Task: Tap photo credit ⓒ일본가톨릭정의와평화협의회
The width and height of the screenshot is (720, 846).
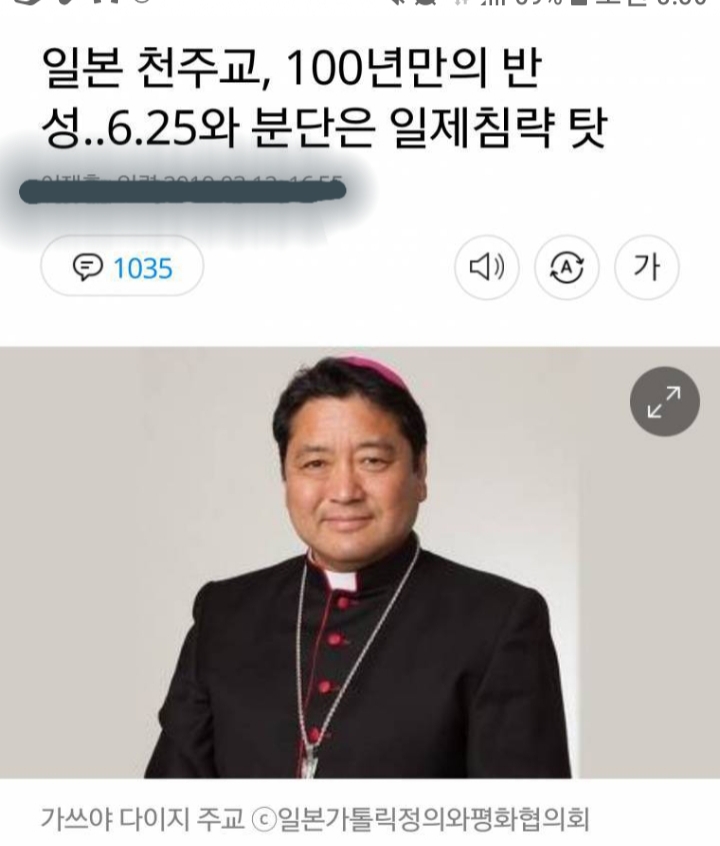Action: [x=420, y=818]
